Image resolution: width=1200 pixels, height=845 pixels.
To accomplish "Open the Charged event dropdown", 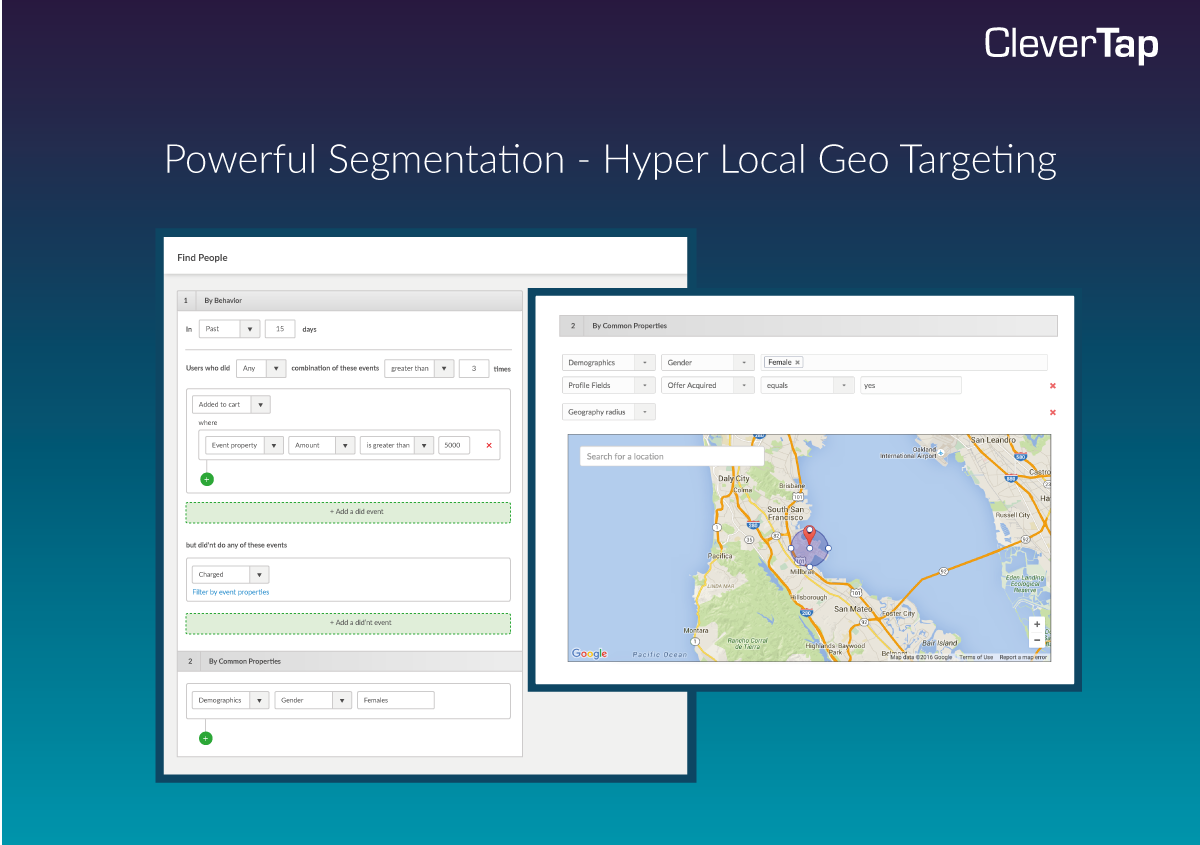I will 230,575.
